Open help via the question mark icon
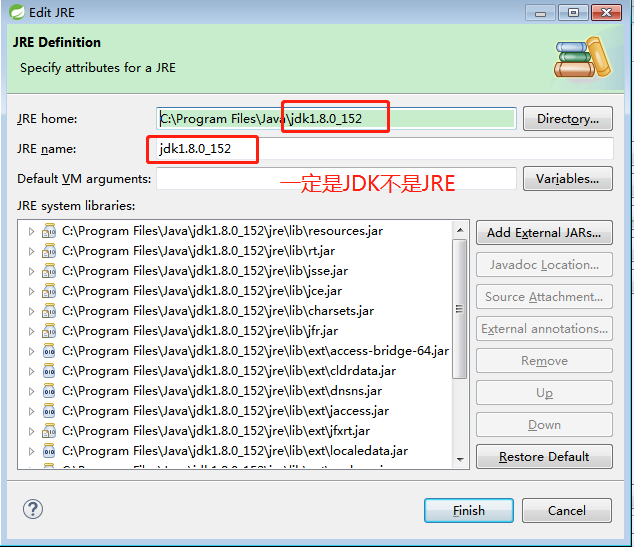The image size is (634, 547). (33, 509)
